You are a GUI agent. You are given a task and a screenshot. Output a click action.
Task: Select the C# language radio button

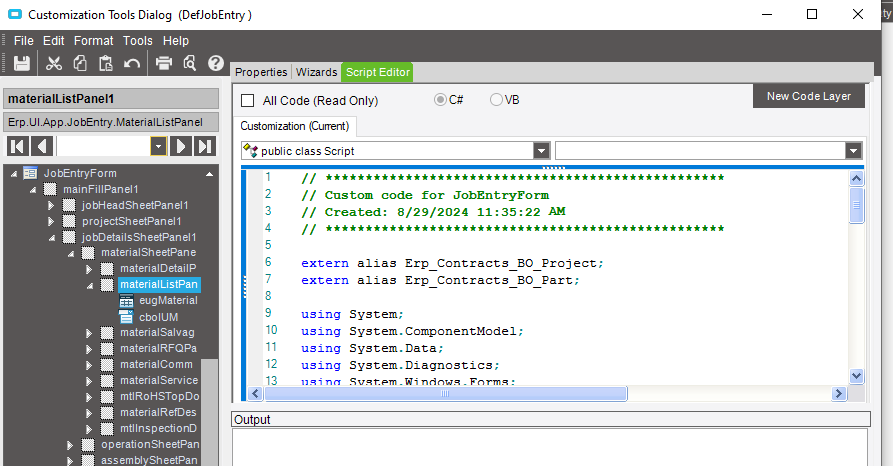click(440, 100)
